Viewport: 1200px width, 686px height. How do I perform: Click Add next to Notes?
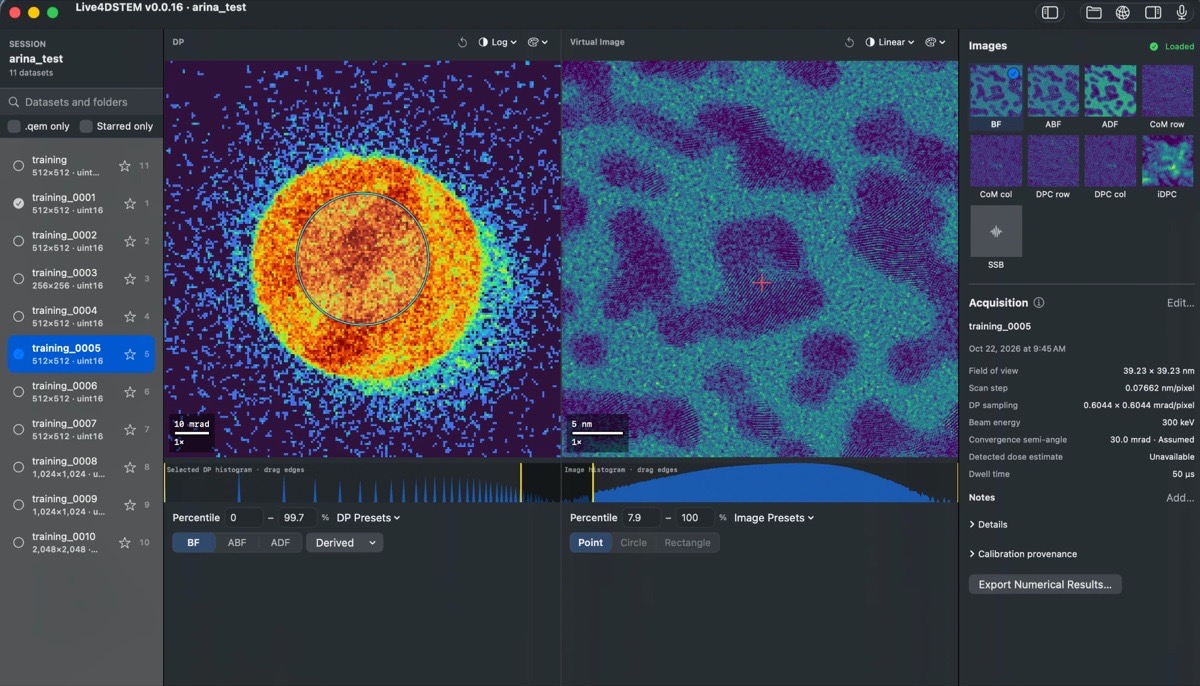point(1180,498)
